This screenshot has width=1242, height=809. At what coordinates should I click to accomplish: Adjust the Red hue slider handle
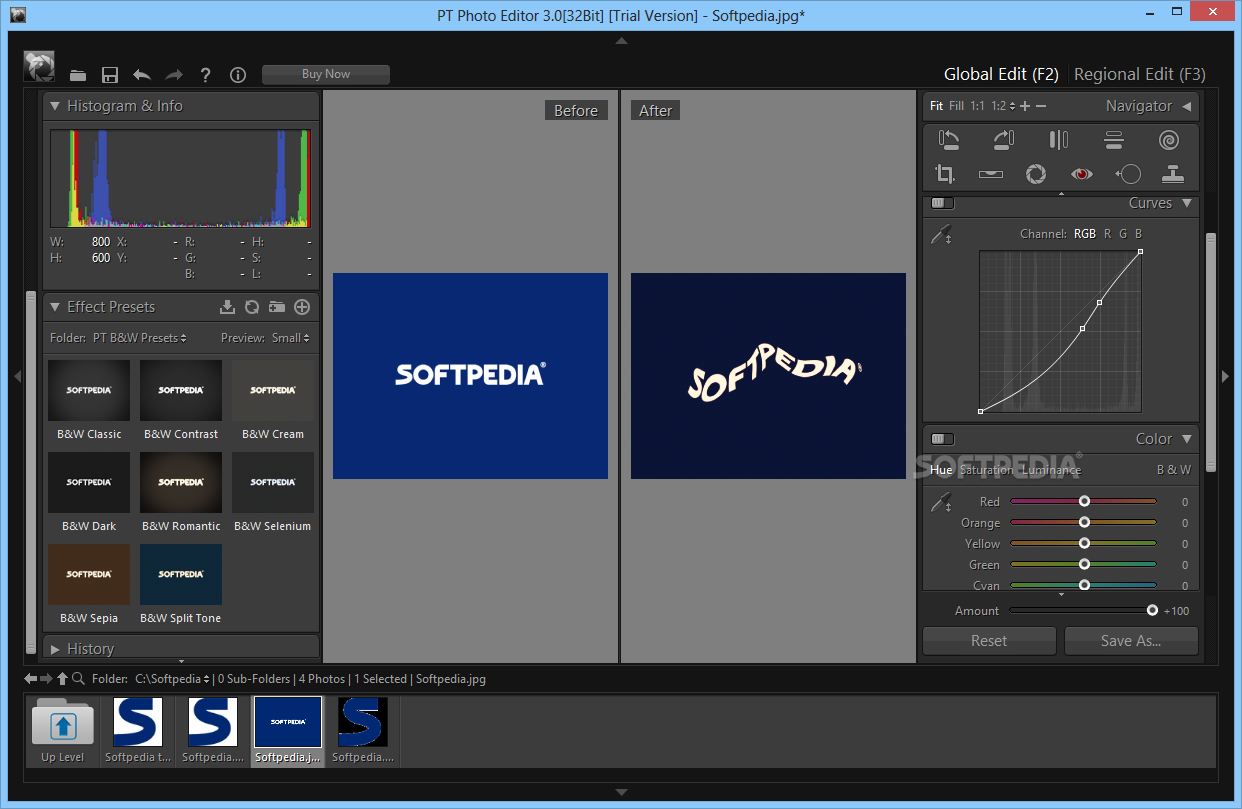(x=1084, y=501)
